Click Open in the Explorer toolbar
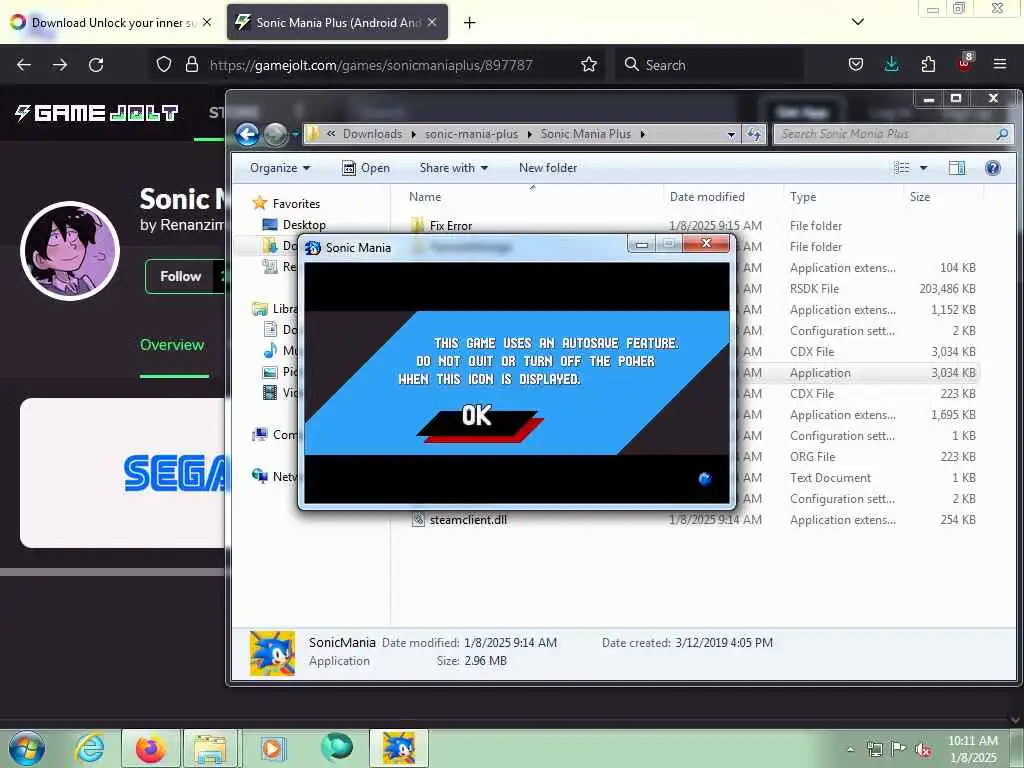The height and width of the screenshot is (768, 1024). click(366, 168)
